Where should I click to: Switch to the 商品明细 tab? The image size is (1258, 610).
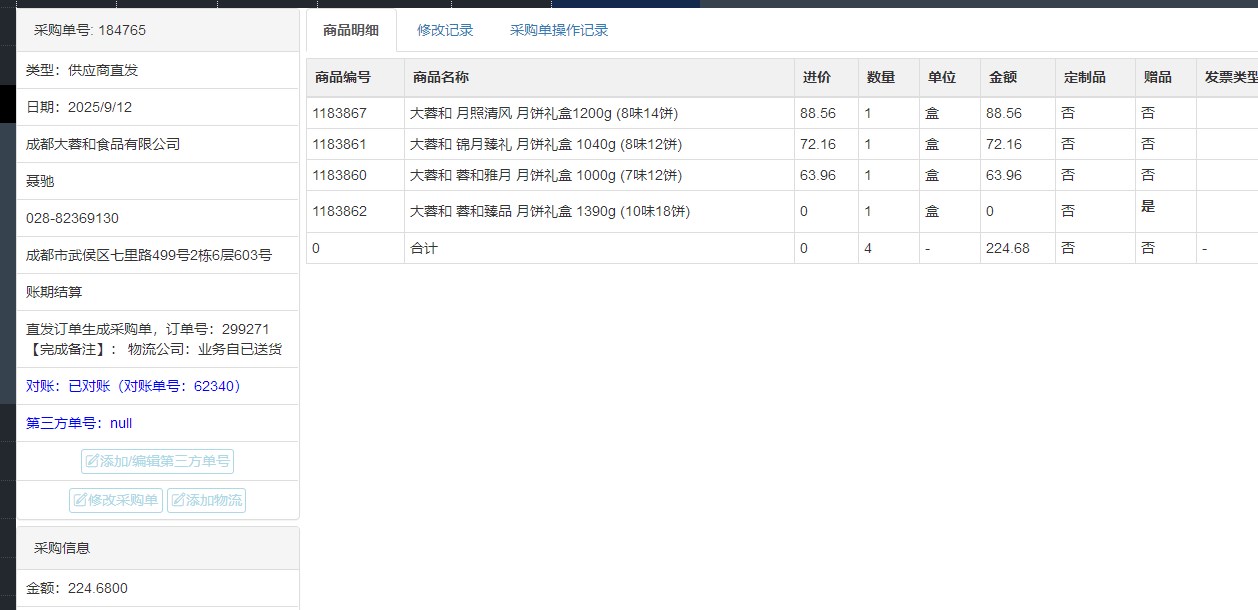pyautogui.click(x=350, y=30)
